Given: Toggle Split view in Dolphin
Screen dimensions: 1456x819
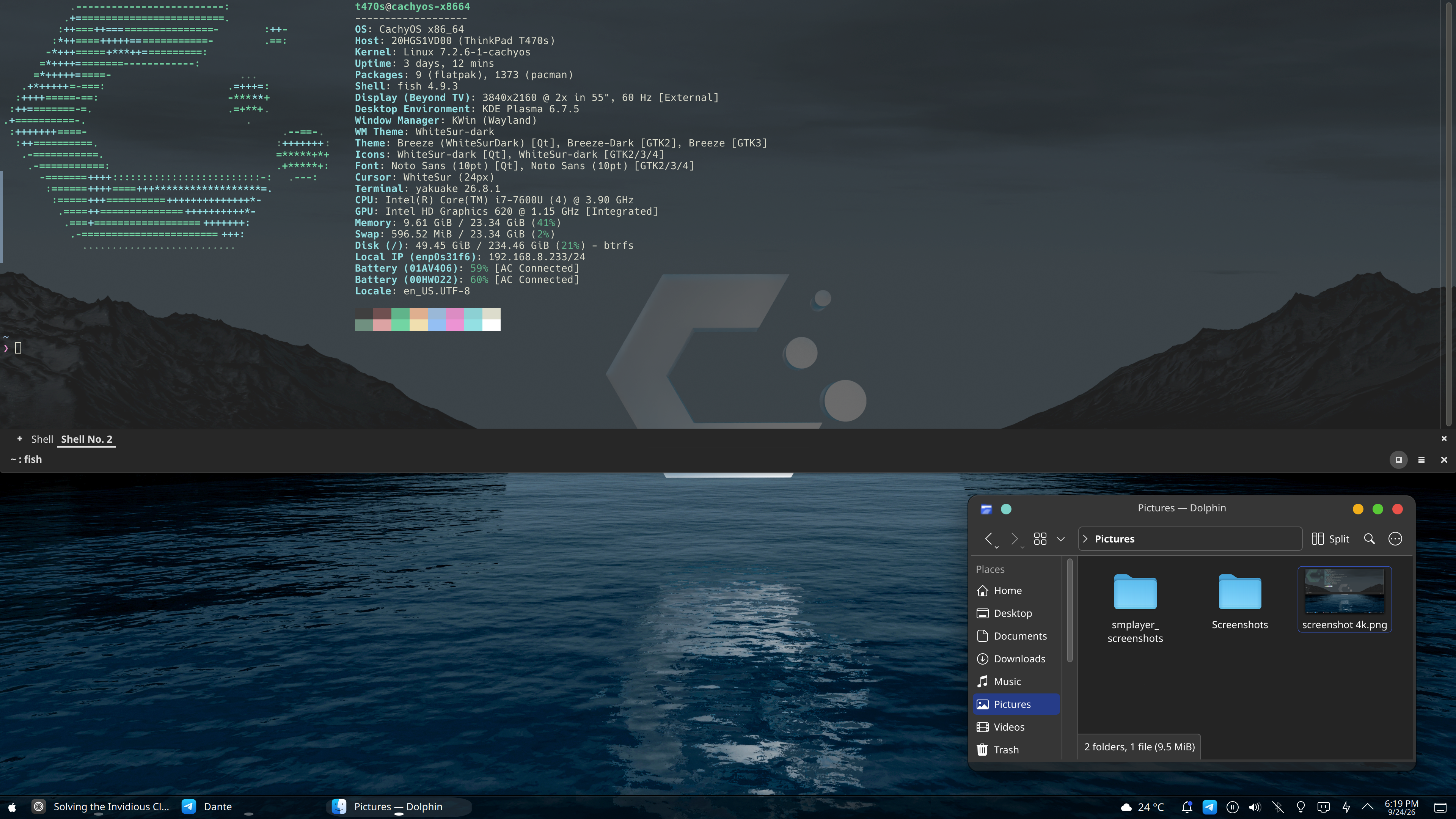Looking at the screenshot, I should (x=1330, y=539).
